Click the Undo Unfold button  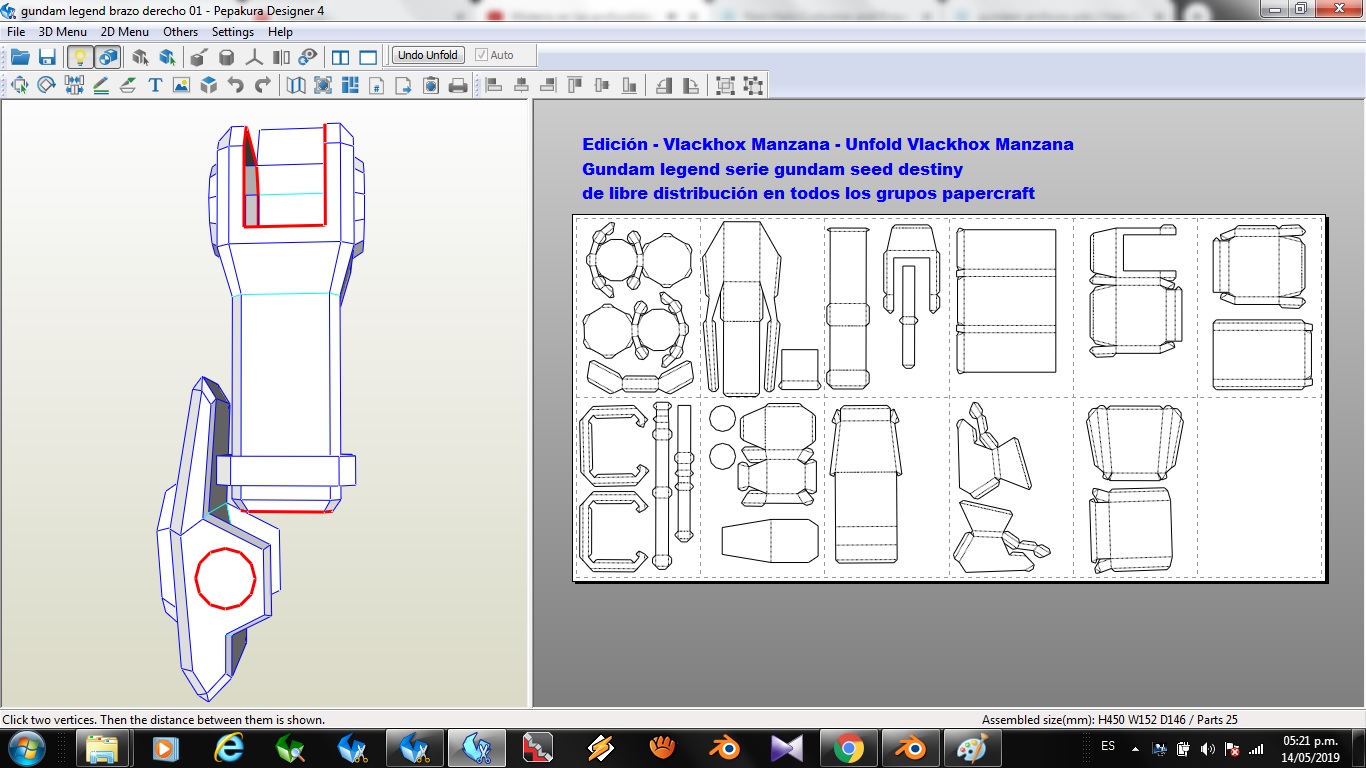pyautogui.click(x=428, y=55)
